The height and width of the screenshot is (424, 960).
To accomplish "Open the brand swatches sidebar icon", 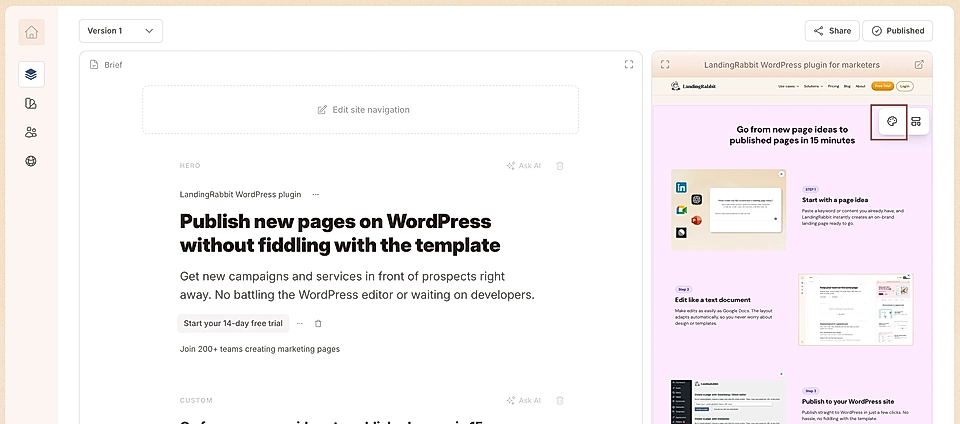I will tap(31, 103).
